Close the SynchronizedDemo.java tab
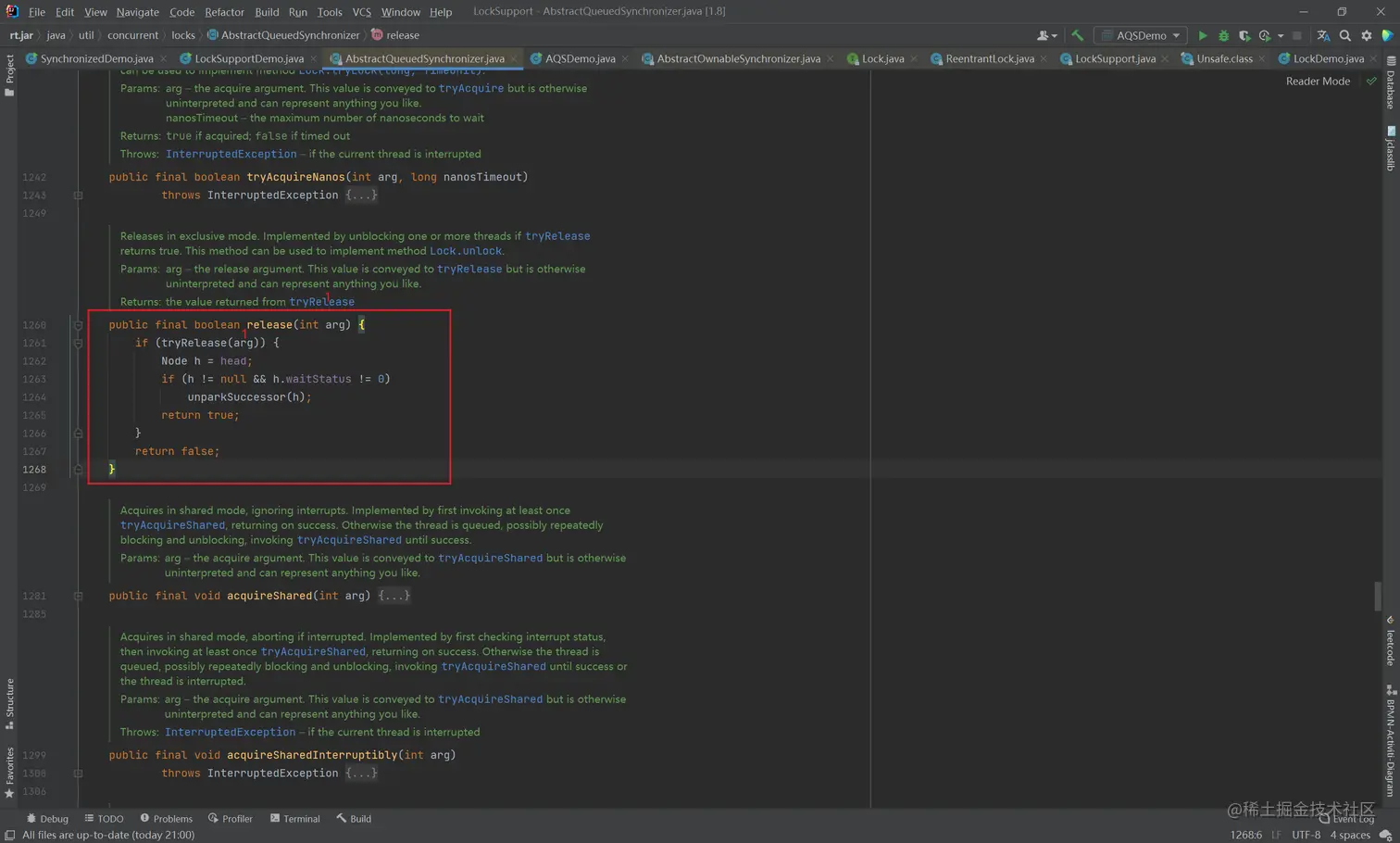The image size is (1400, 843). [163, 59]
